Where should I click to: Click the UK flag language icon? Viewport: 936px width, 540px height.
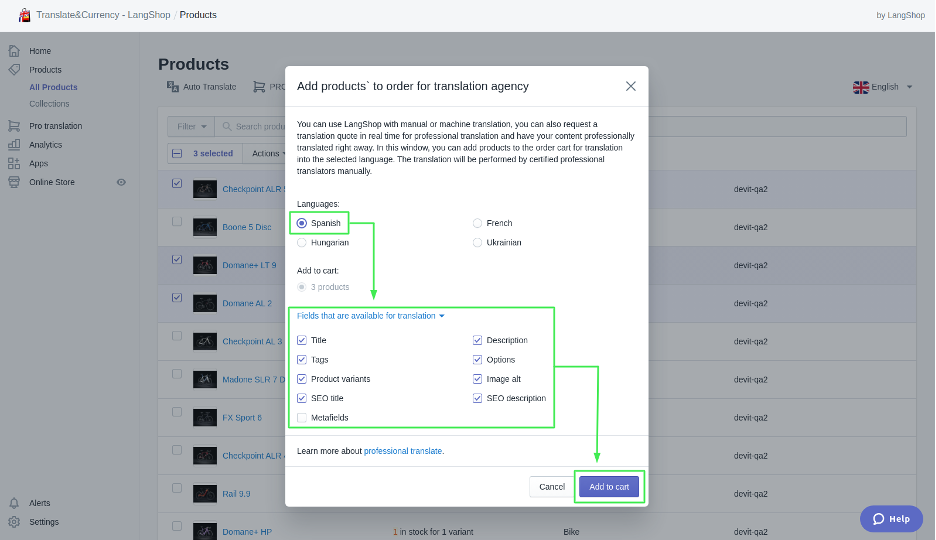click(861, 87)
